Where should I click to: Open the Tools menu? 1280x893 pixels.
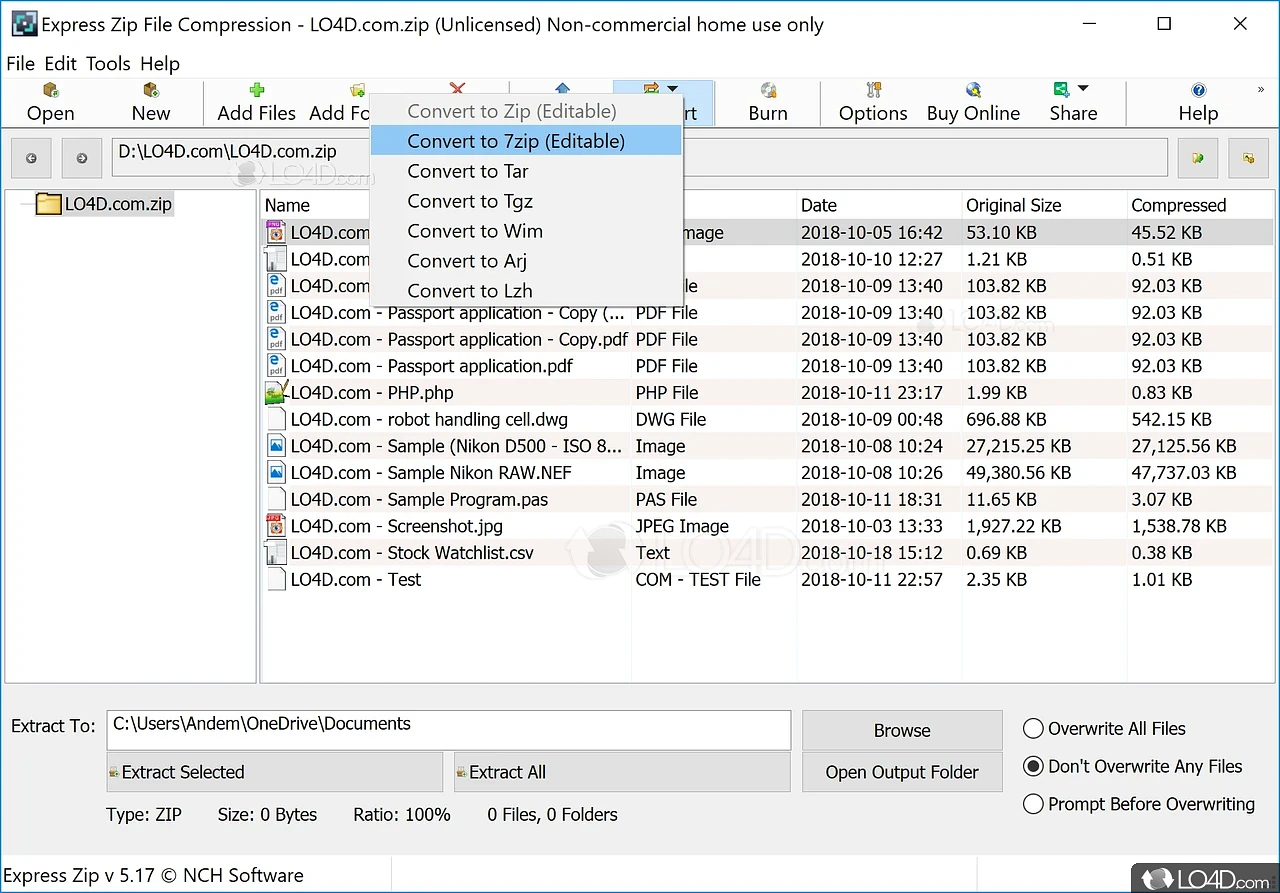(108, 64)
